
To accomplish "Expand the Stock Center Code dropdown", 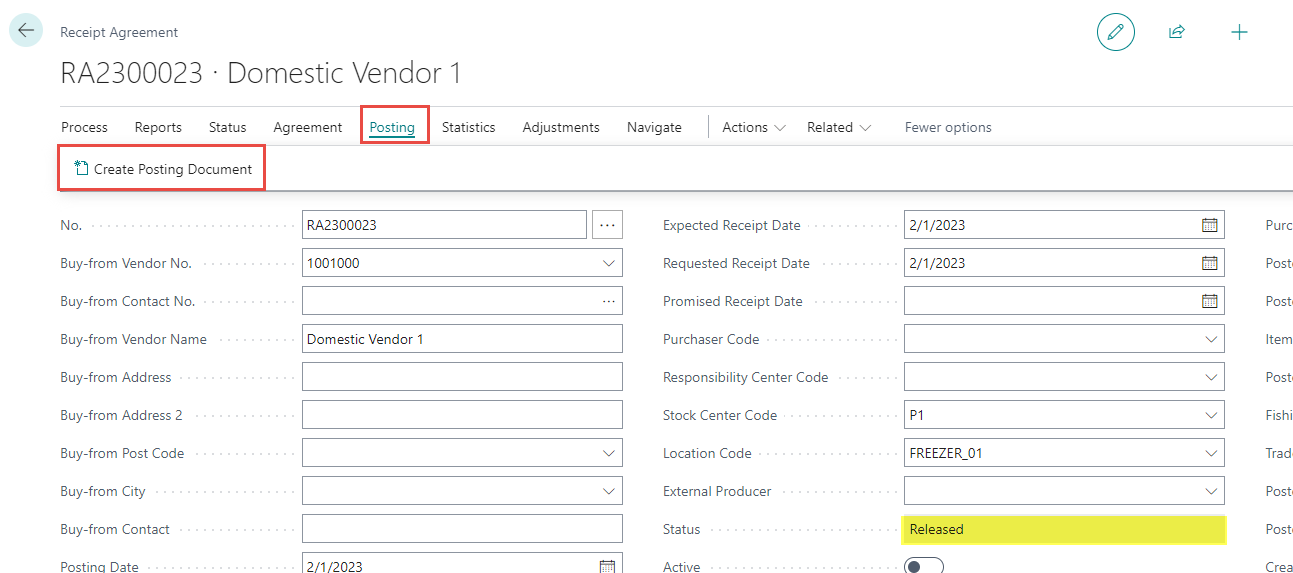I will click(1211, 415).
